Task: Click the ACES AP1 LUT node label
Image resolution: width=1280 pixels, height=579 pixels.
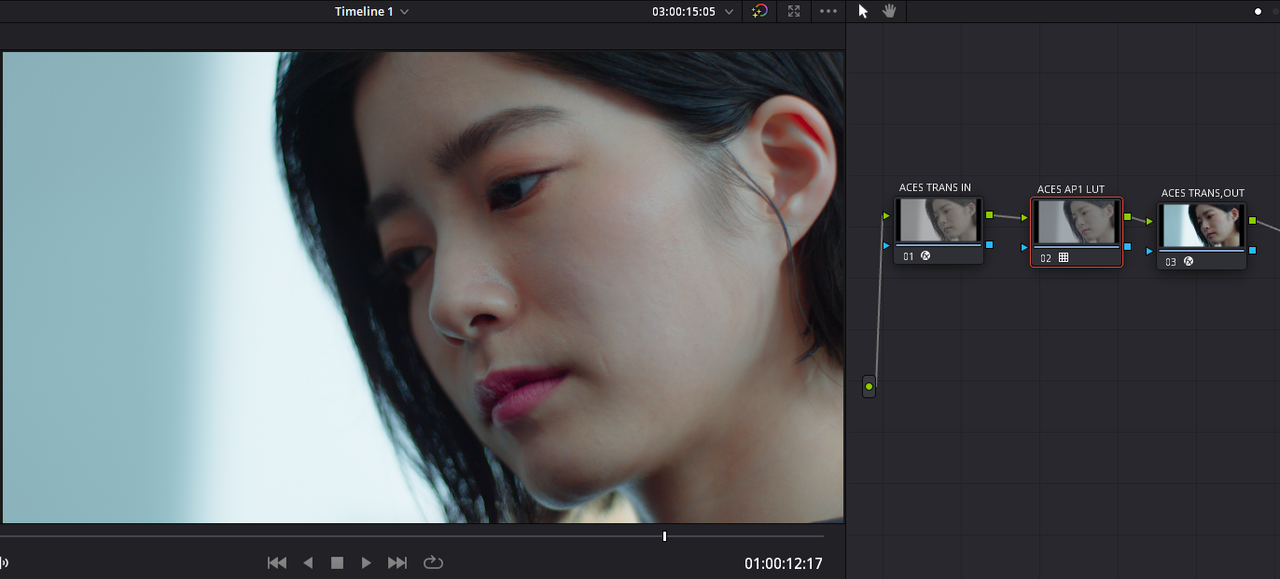Action: (1071, 189)
